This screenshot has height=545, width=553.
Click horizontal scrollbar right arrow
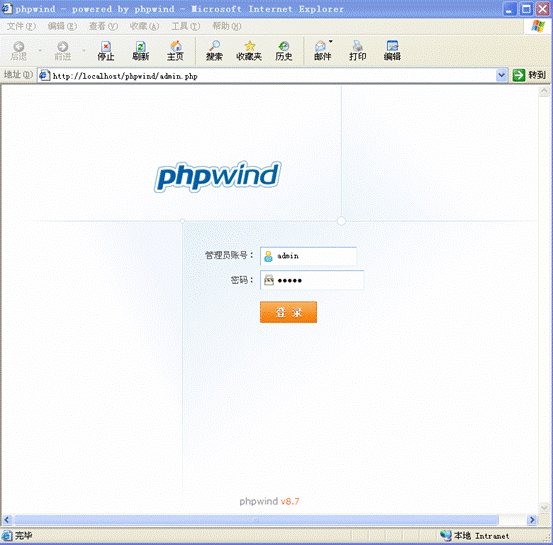point(532,520)
